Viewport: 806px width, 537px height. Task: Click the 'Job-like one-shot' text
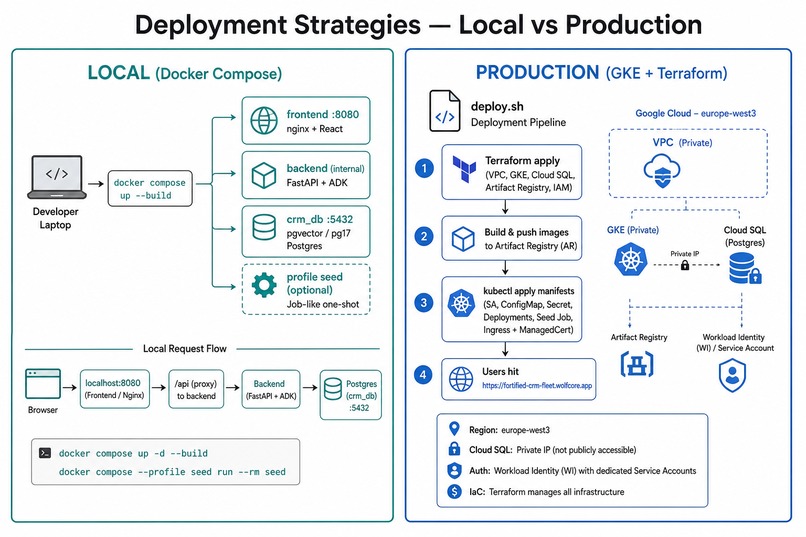coord(323,304)
